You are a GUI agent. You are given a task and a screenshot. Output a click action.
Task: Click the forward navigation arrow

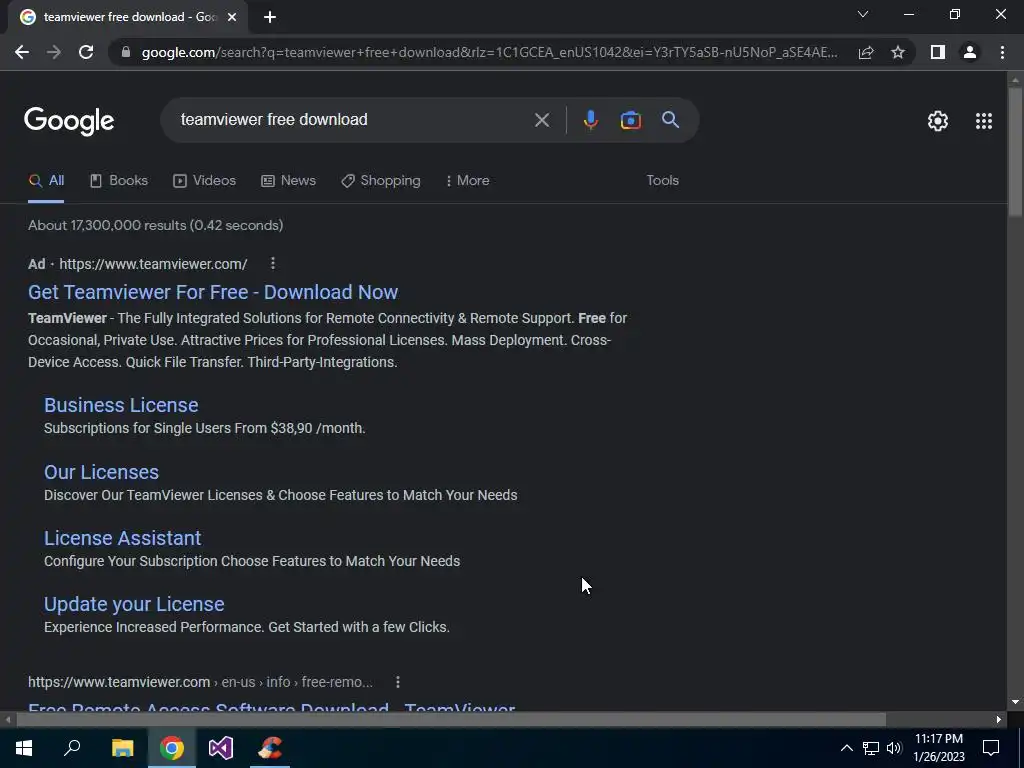point(54,52)
